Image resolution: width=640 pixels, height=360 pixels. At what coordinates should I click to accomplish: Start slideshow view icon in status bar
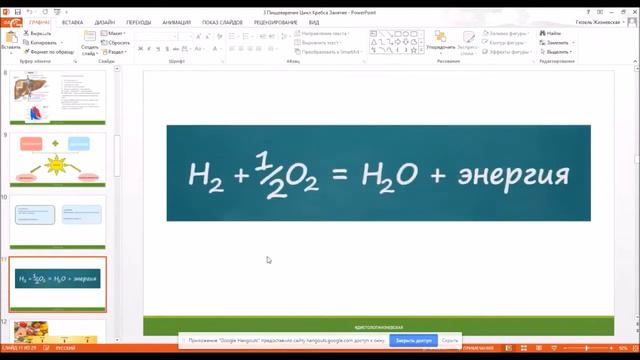(554, 348)
